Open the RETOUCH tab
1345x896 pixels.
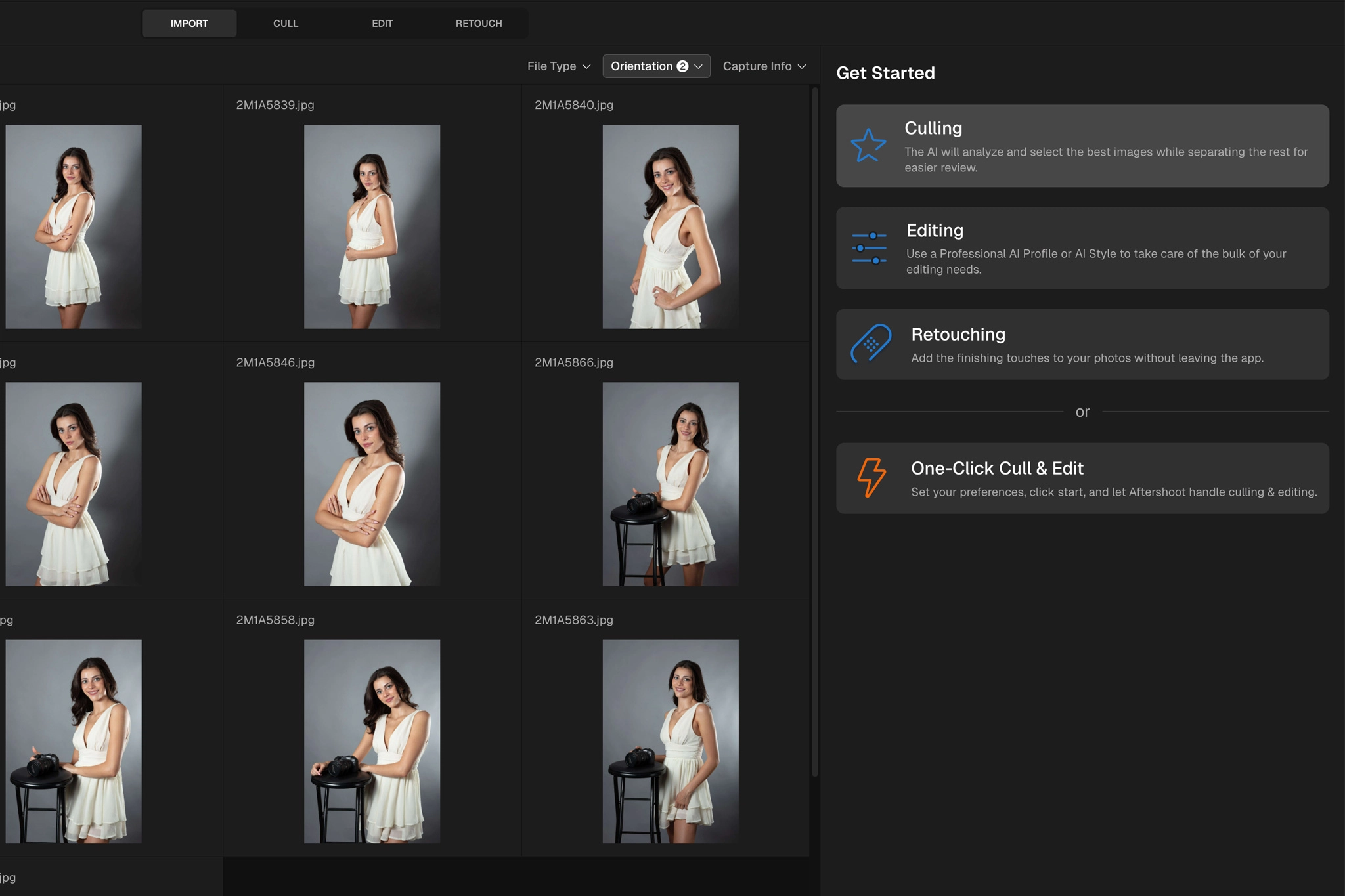coord(479,23)
